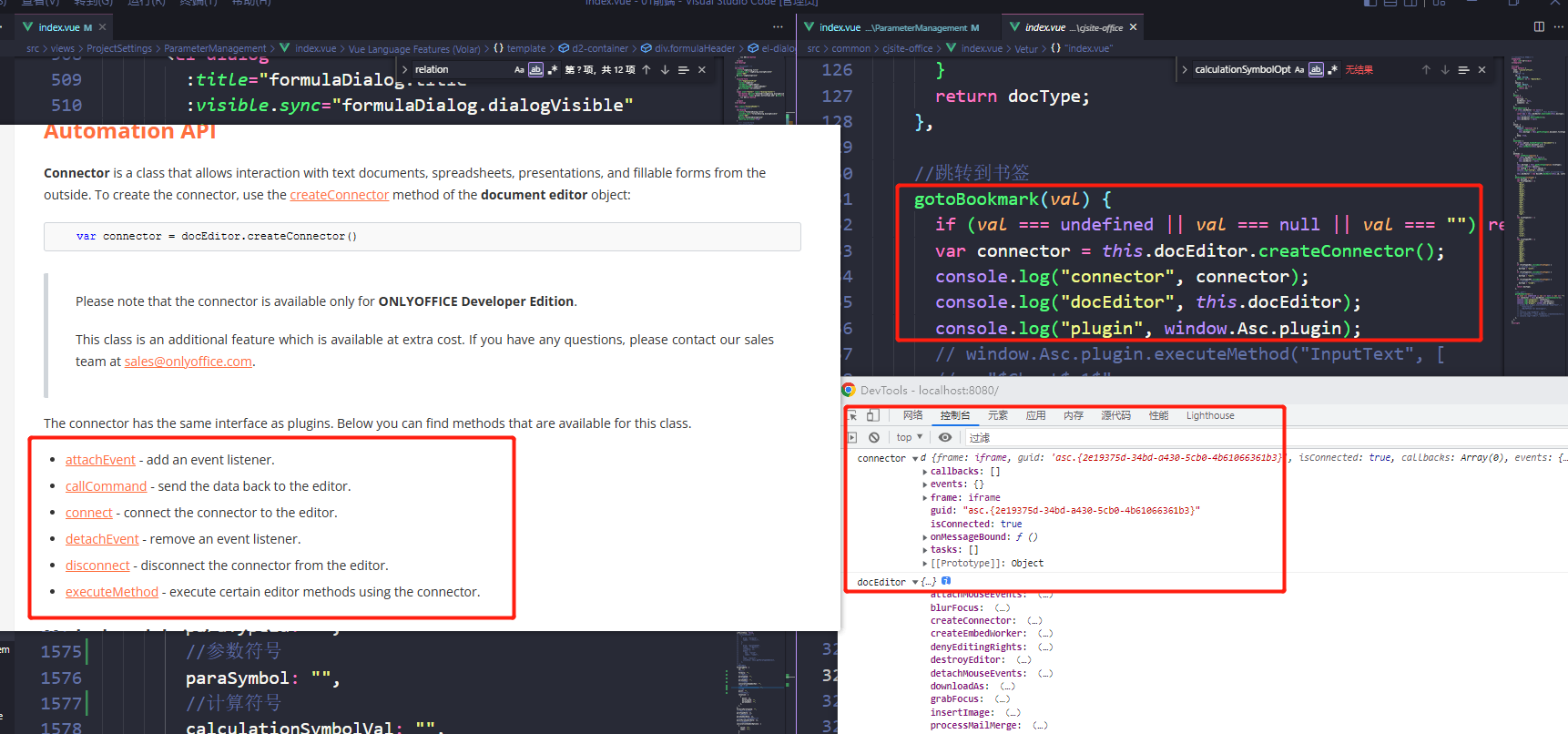Open the sales@onlyoffice.com email link
1568x734 pixels.
click(x=188, y=362)
